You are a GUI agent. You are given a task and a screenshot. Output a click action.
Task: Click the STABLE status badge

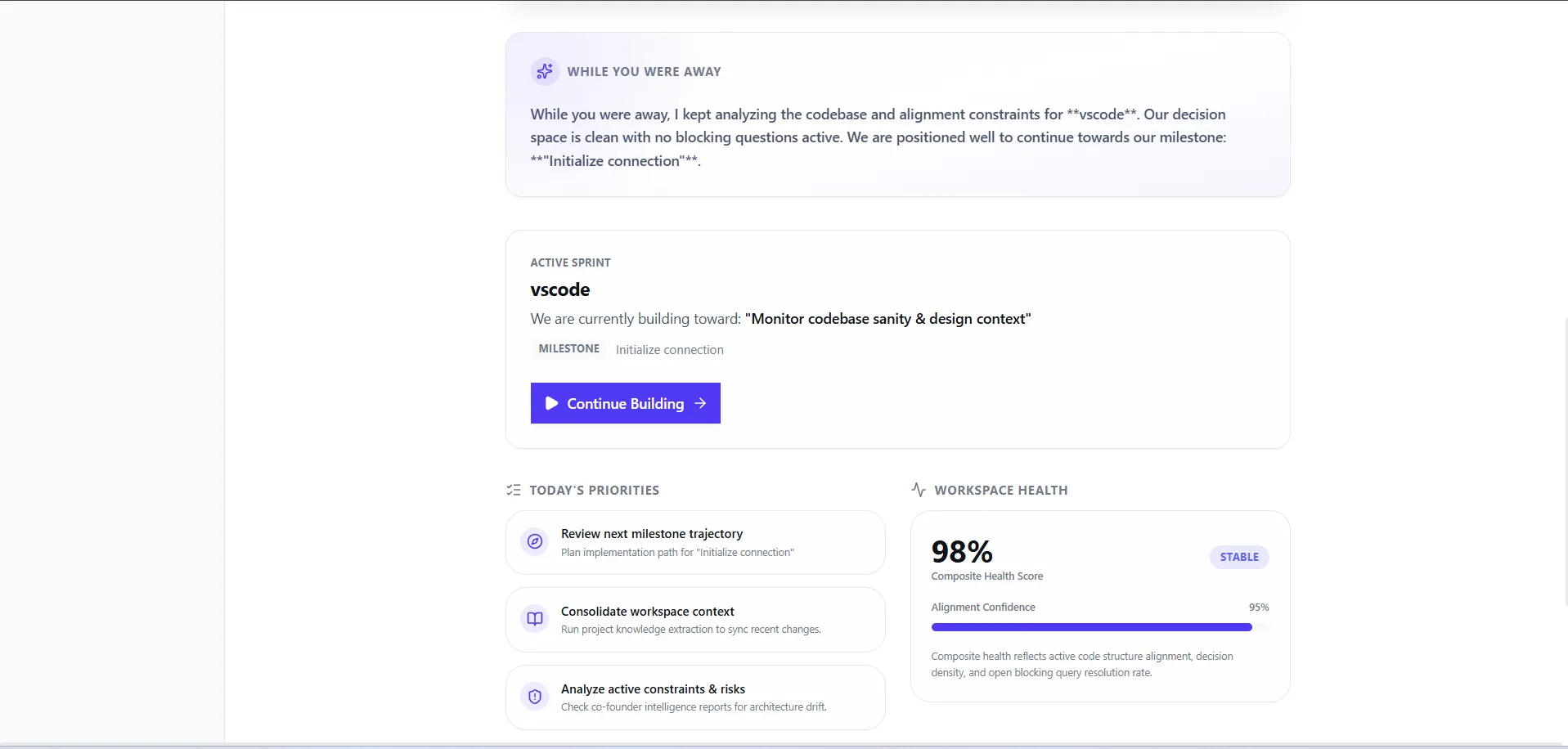(x=1239, y=557)
